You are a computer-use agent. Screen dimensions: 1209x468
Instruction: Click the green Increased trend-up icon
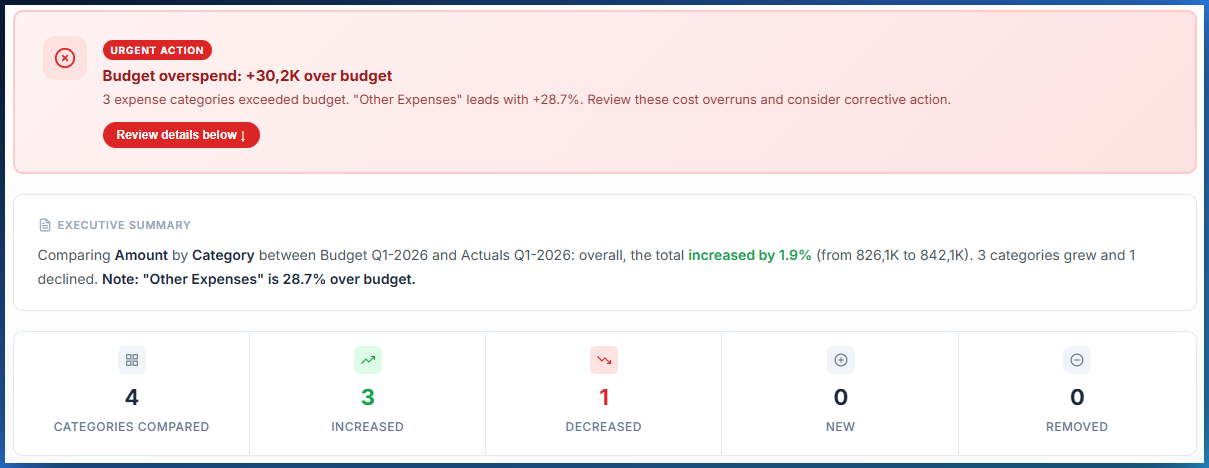click(368, 360)
